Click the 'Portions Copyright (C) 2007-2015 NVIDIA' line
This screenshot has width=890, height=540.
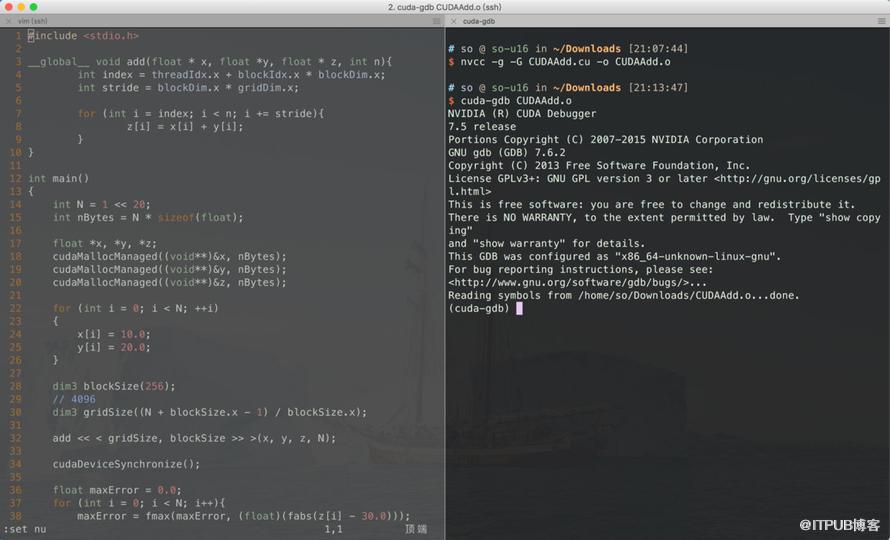606,140
